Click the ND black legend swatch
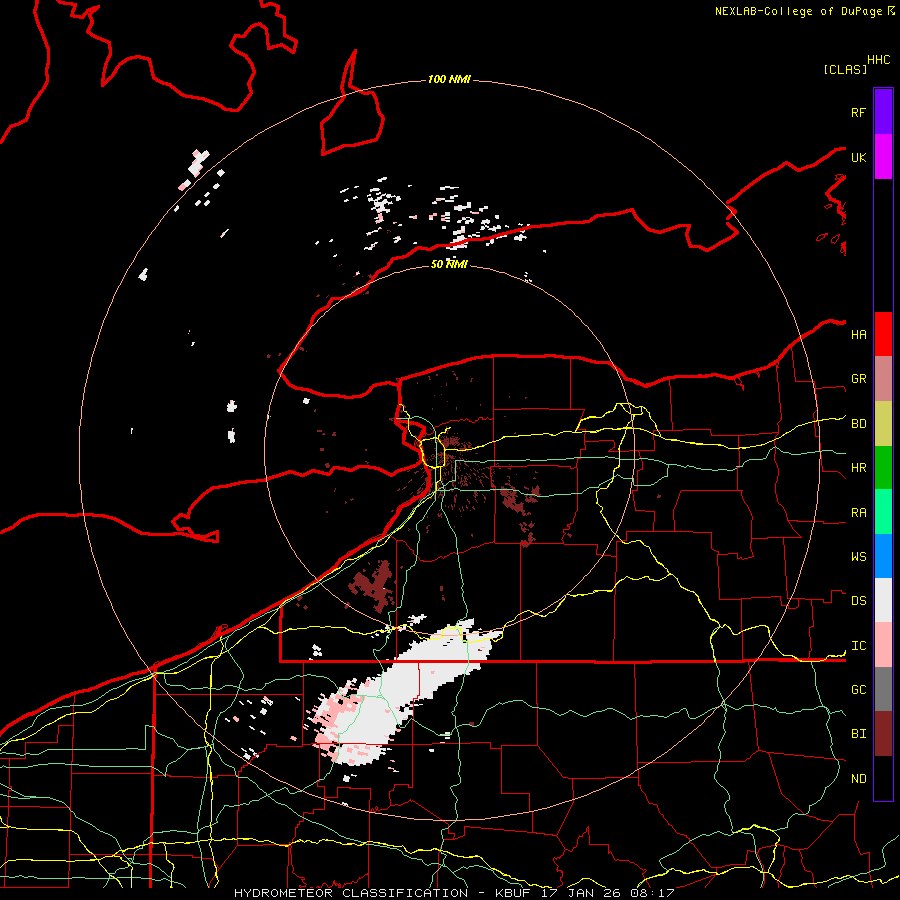The image size is (900, 900). click(883, 778)
